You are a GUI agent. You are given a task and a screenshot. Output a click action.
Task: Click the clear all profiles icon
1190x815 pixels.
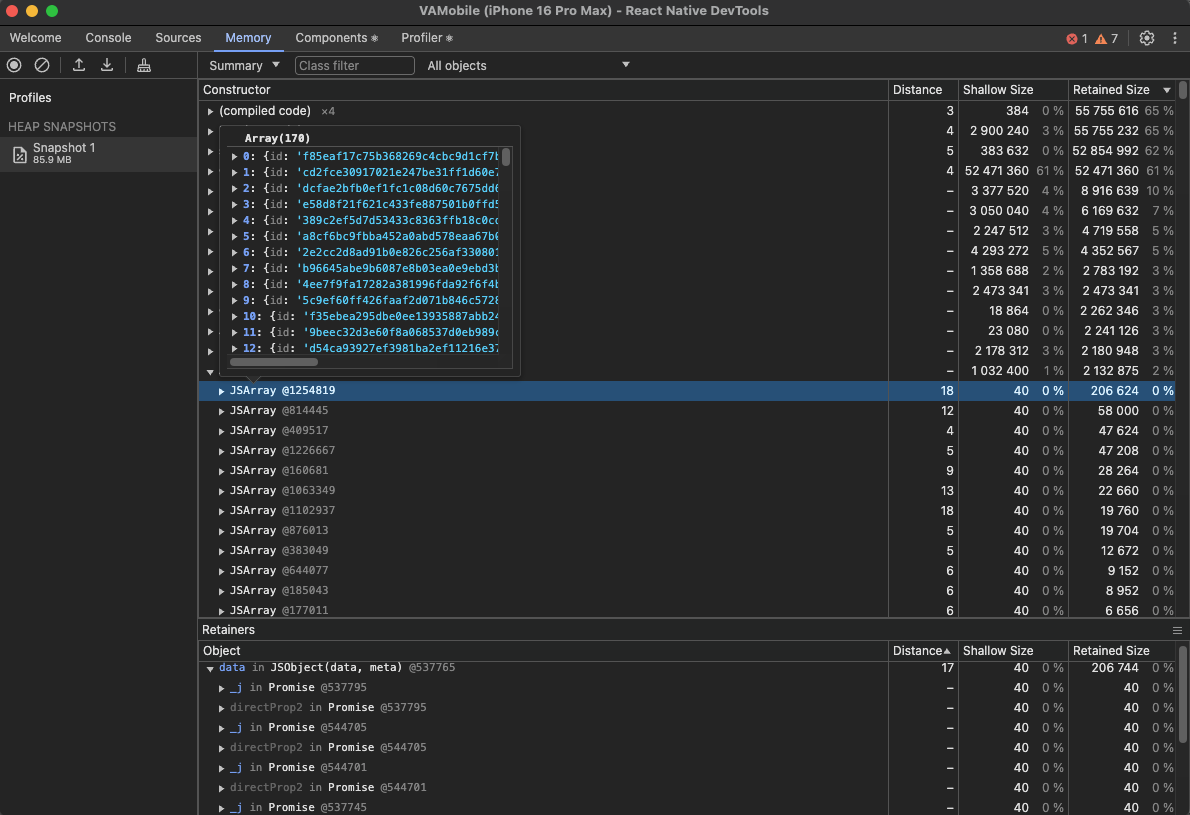pyautogui.click(x=42, y=65)
